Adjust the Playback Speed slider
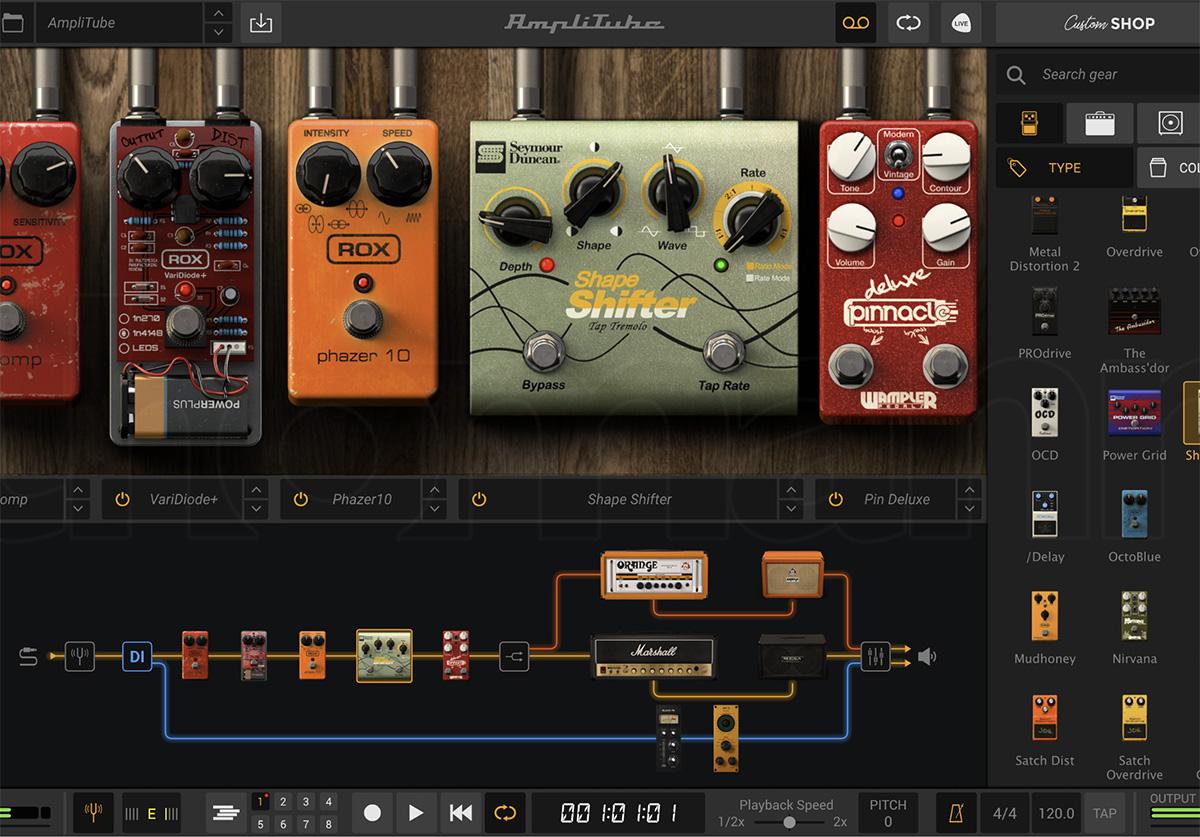 point(789,821)
